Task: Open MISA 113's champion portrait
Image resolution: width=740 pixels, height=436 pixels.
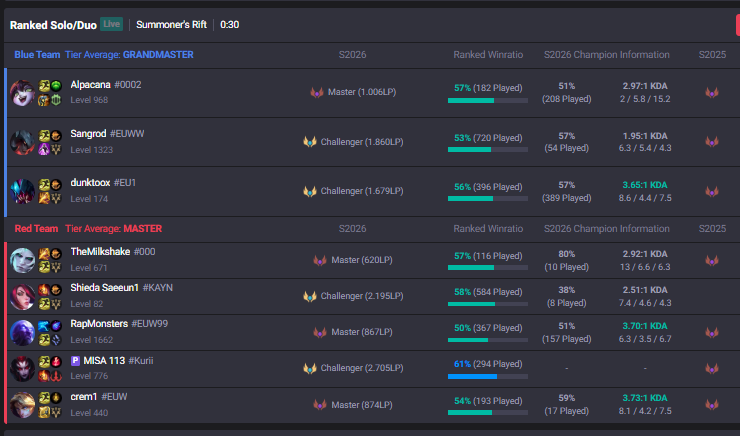Action: coord(22,369)
